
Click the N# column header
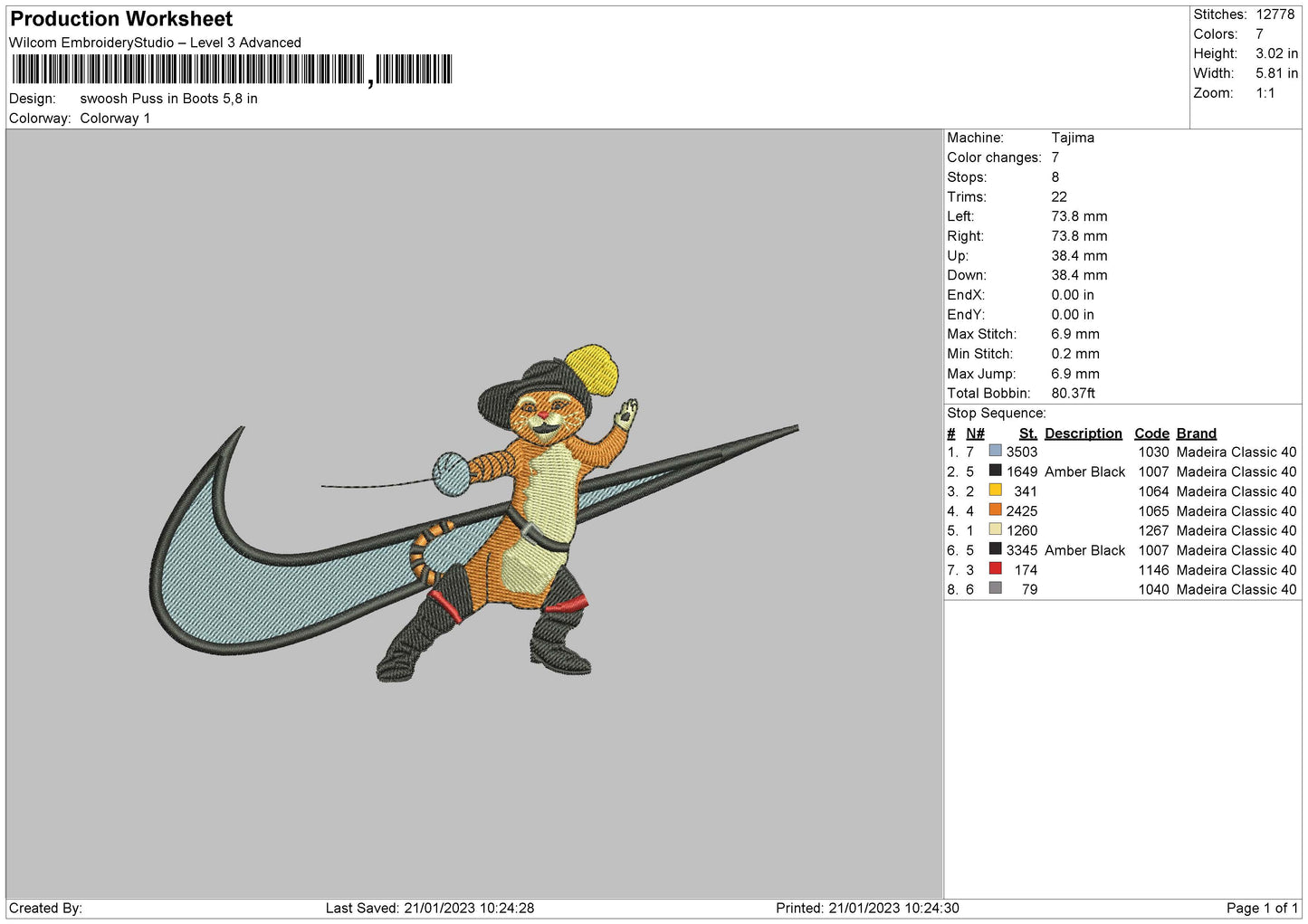tap(975, 433)
